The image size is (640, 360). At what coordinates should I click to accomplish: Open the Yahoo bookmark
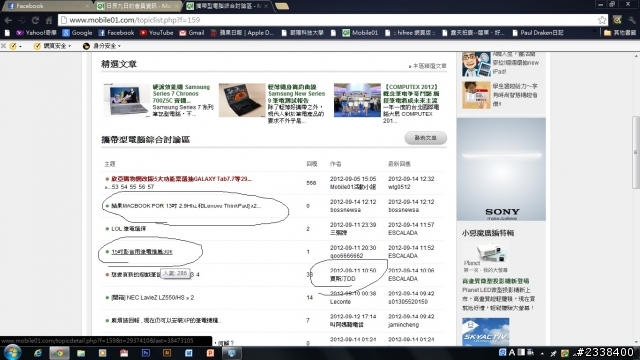[x=36, y=33]
